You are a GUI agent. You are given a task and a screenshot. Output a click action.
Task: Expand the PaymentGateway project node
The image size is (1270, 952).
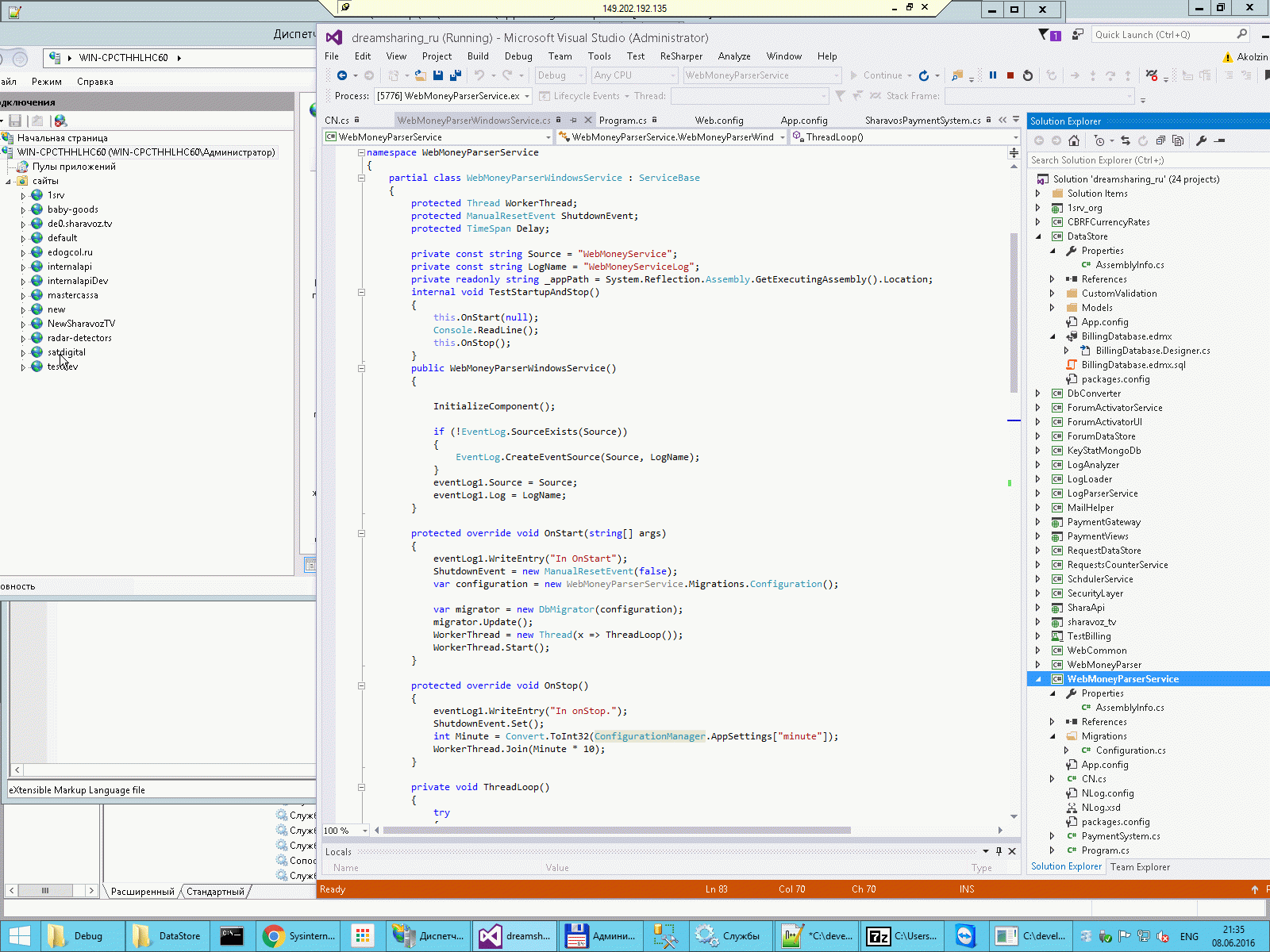click(1038, 522)
